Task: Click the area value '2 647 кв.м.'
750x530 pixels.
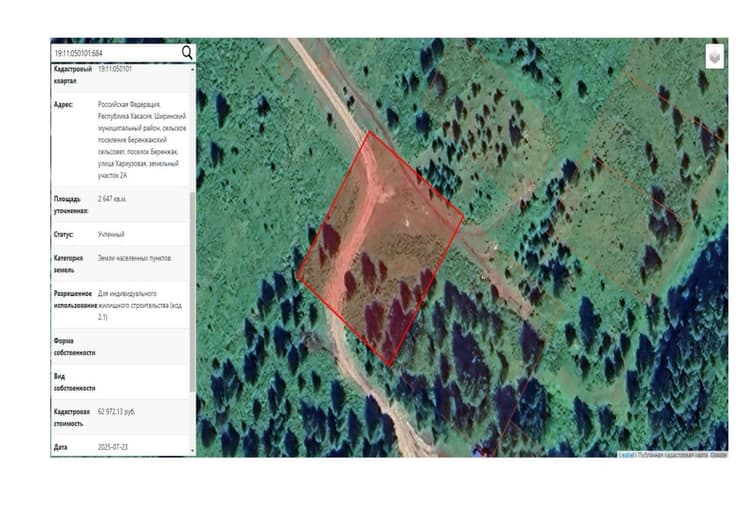Action: [112, 199]
